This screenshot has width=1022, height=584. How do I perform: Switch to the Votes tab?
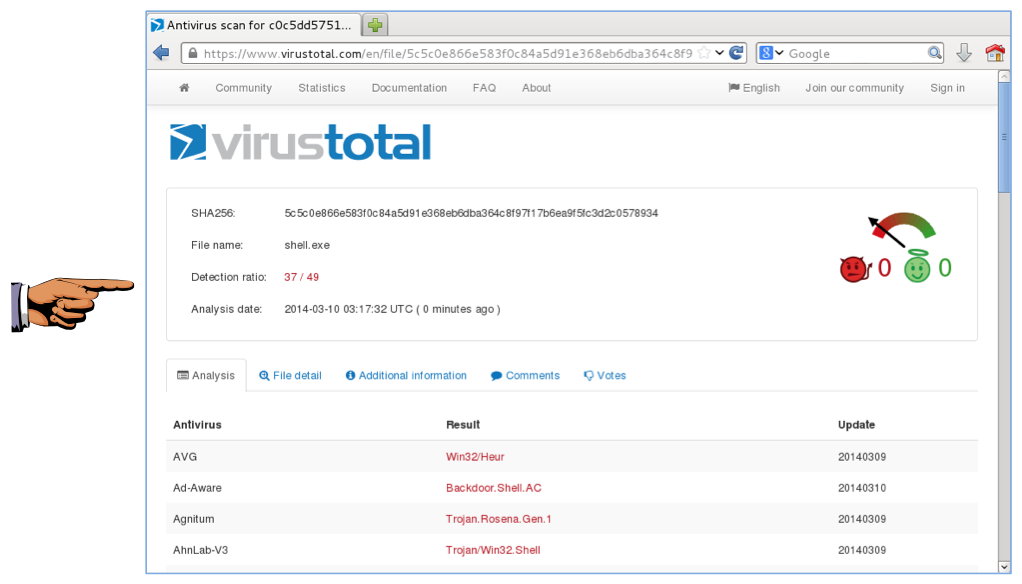click(605, 375)
